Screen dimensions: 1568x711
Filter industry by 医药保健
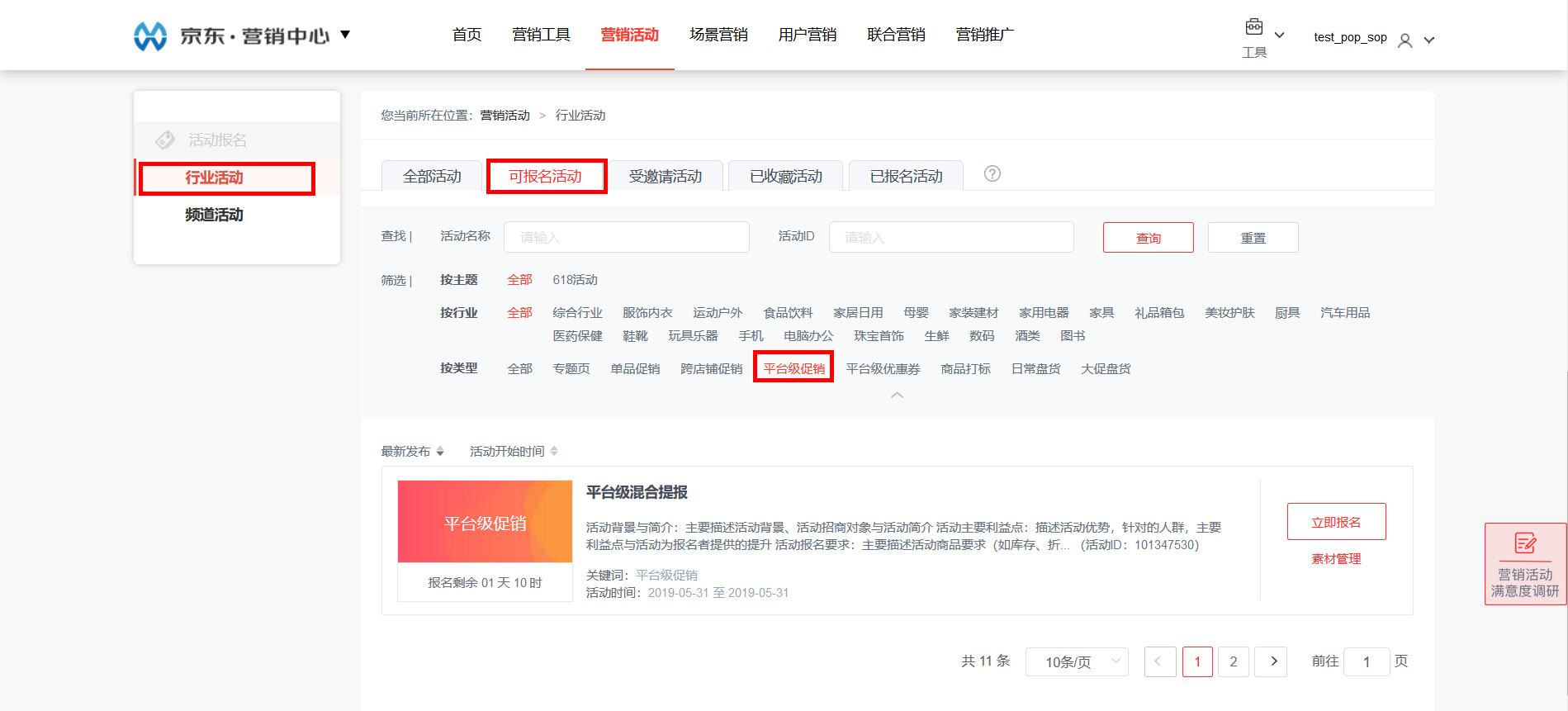tap(577, 336)
